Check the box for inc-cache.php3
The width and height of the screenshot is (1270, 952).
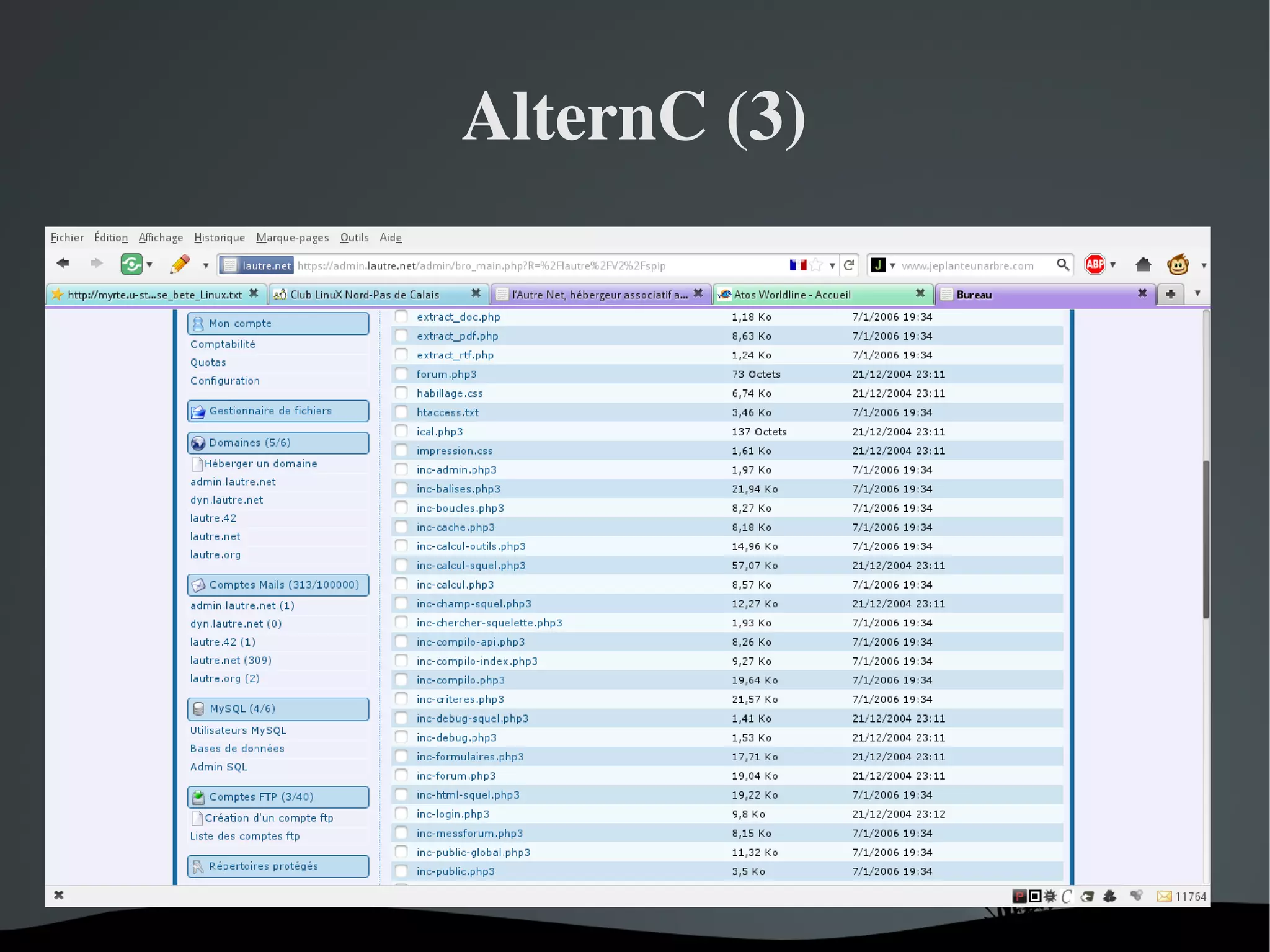[401, 527]
